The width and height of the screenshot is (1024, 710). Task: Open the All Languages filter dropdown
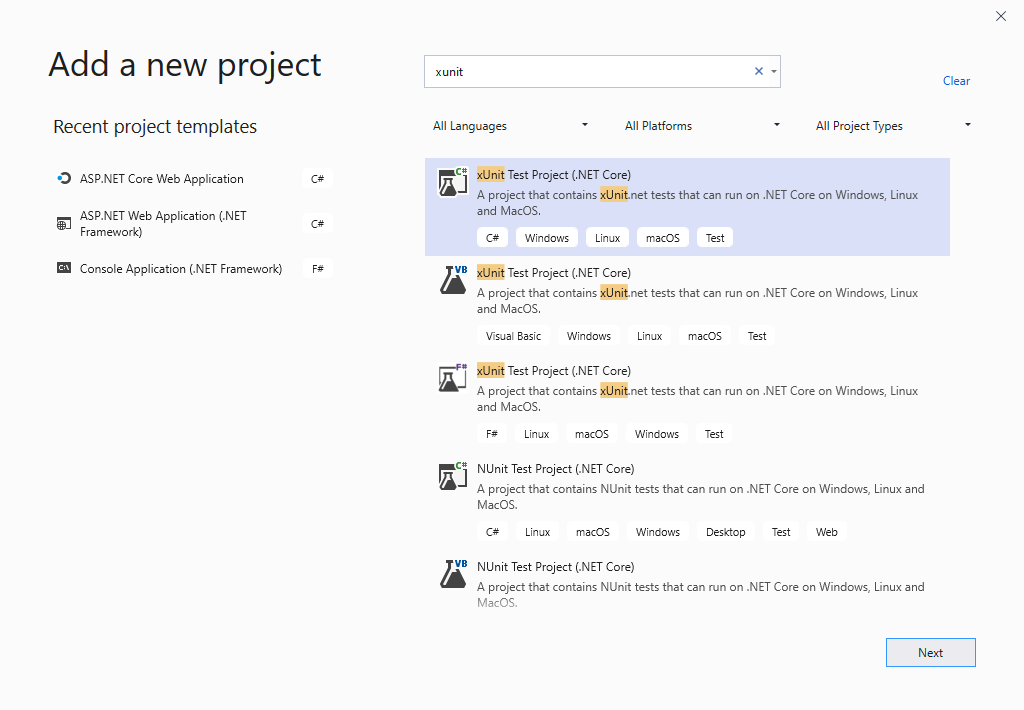coord(510,125)
